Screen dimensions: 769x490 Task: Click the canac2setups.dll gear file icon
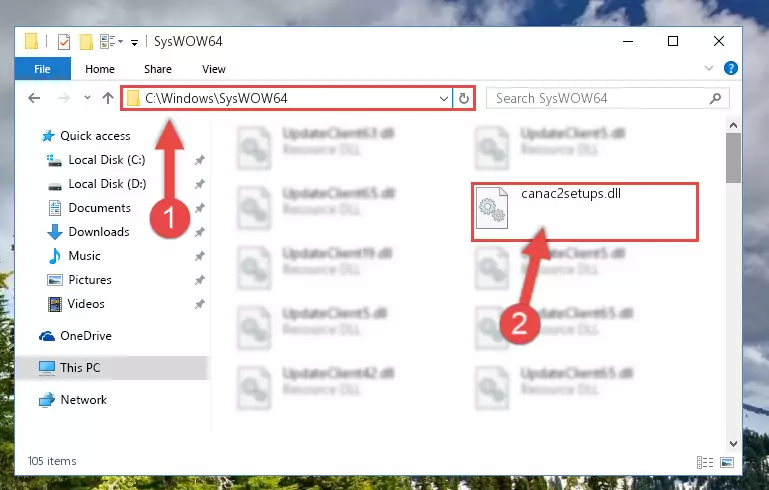click(x=492, y=208)
